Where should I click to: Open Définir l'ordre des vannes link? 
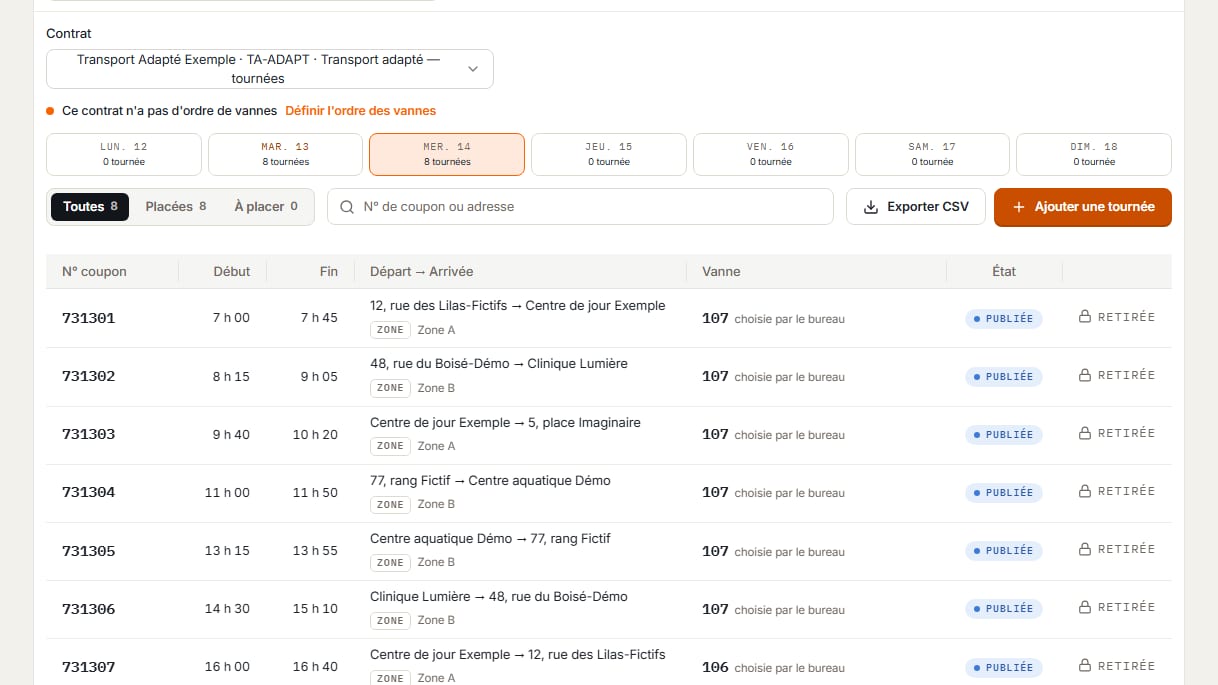(361, 111)
